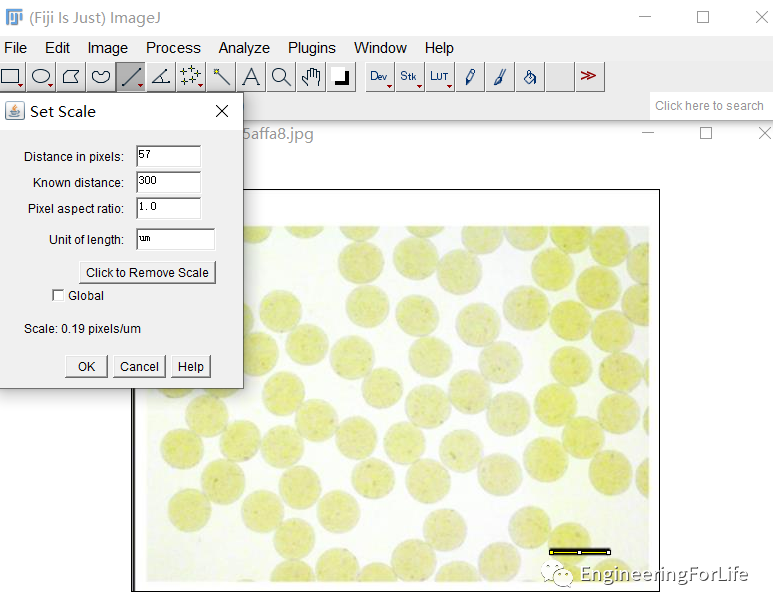The height and width of the screenshot is (609, 773).
Task: Select the Polygon selection tool
Action: point(71,77)
